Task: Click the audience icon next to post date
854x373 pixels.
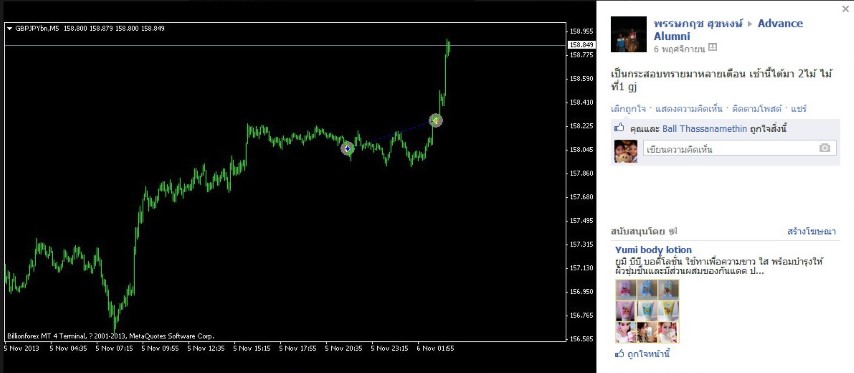Action: click(712, 48)
